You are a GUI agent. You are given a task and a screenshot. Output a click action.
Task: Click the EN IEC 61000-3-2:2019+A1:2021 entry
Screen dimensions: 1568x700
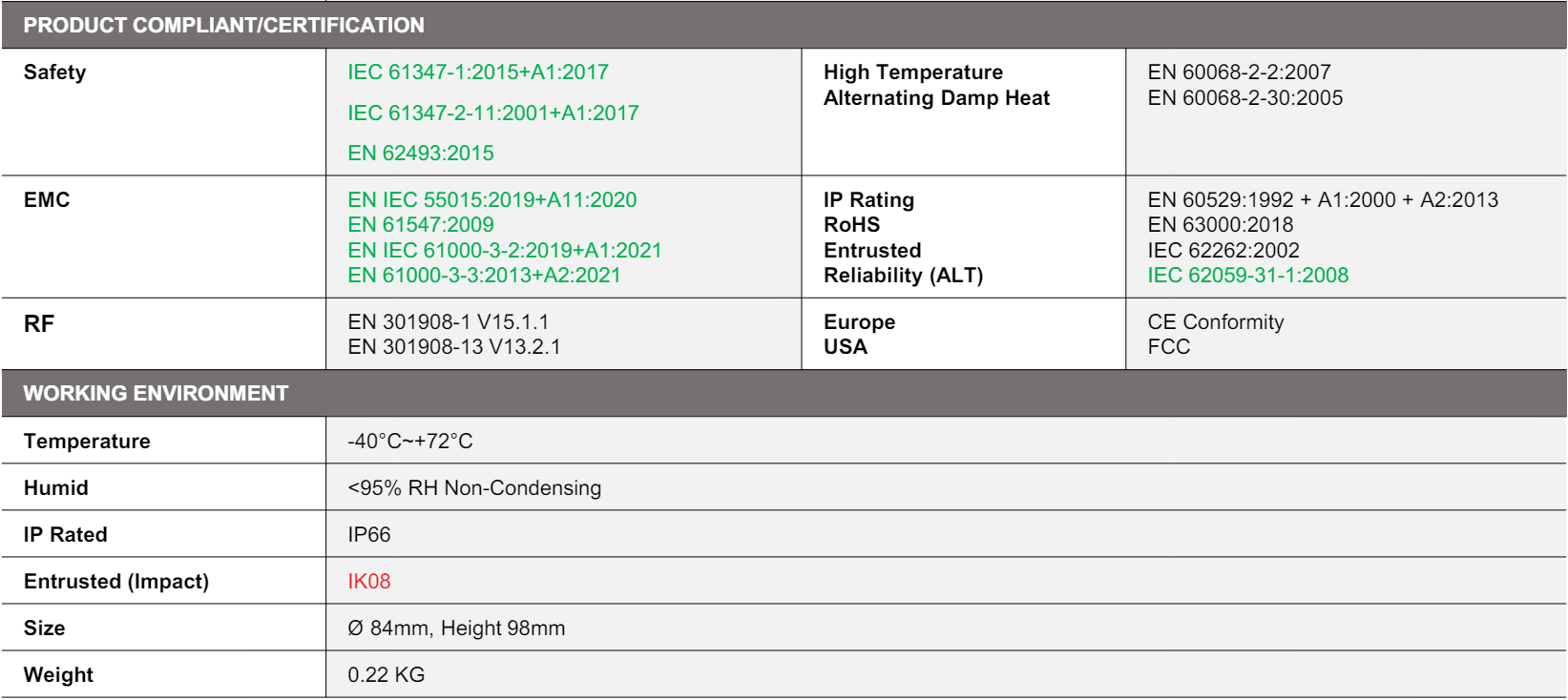click(x=504, y=251)
